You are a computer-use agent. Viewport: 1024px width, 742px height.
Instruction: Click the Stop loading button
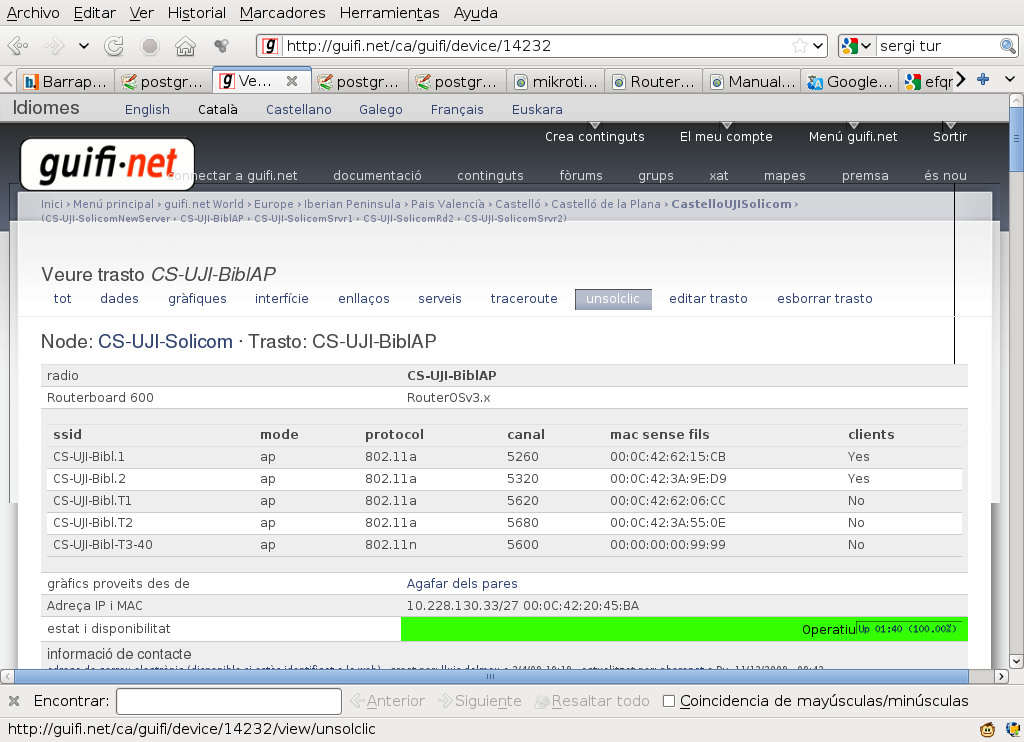[150, 46]
